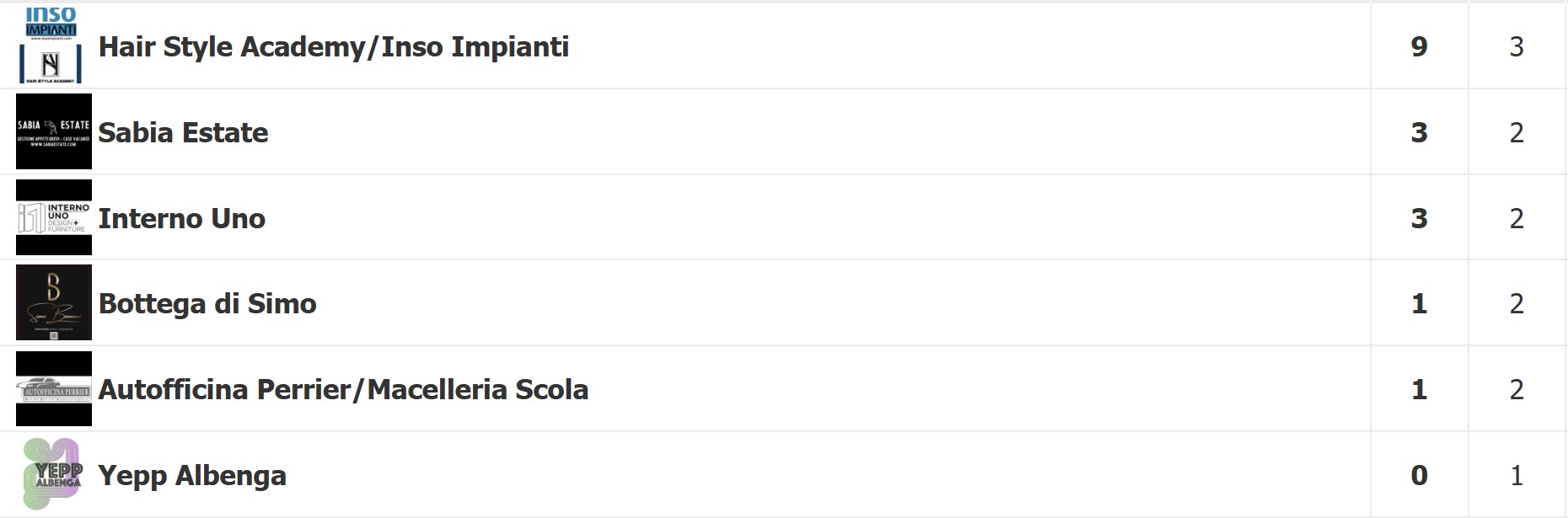The image size is (1568, 518).
Task: Click Hair Style Academy's games played value 3
Action: click(x=1517, y=47)
